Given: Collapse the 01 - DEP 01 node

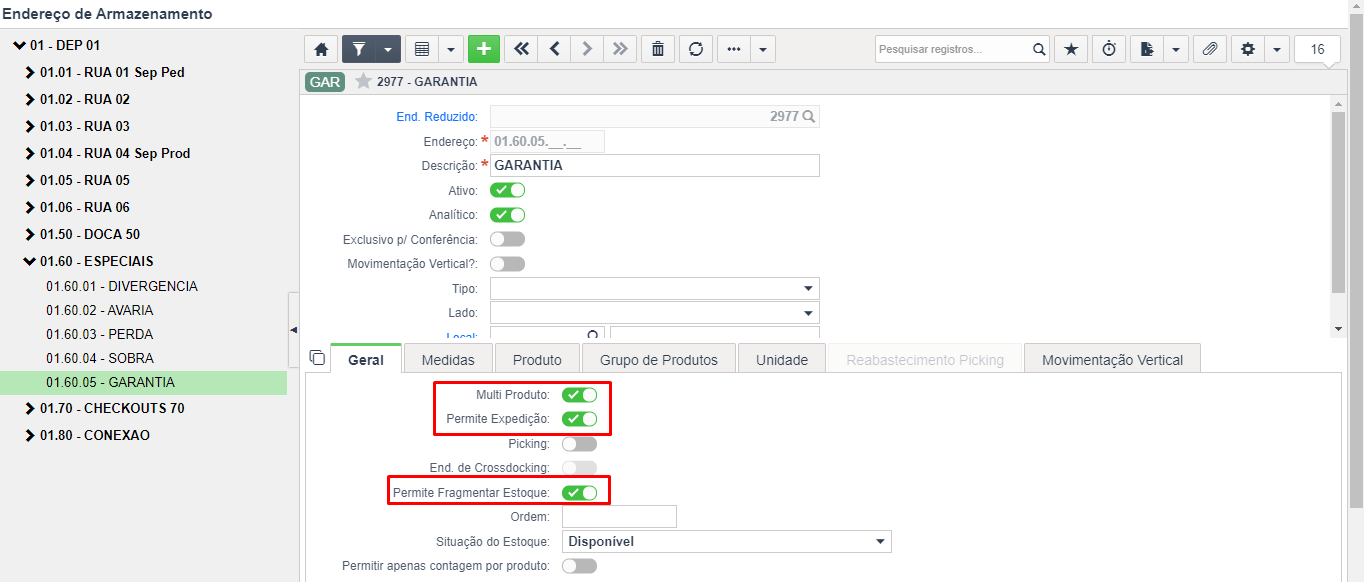Looking at the screenshot, I should [x=19, y=45].
